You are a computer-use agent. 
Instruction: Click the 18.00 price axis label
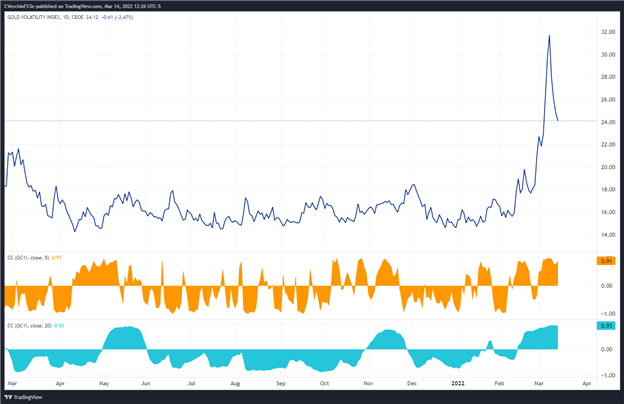pyautogui.click(x=608, y=190)
